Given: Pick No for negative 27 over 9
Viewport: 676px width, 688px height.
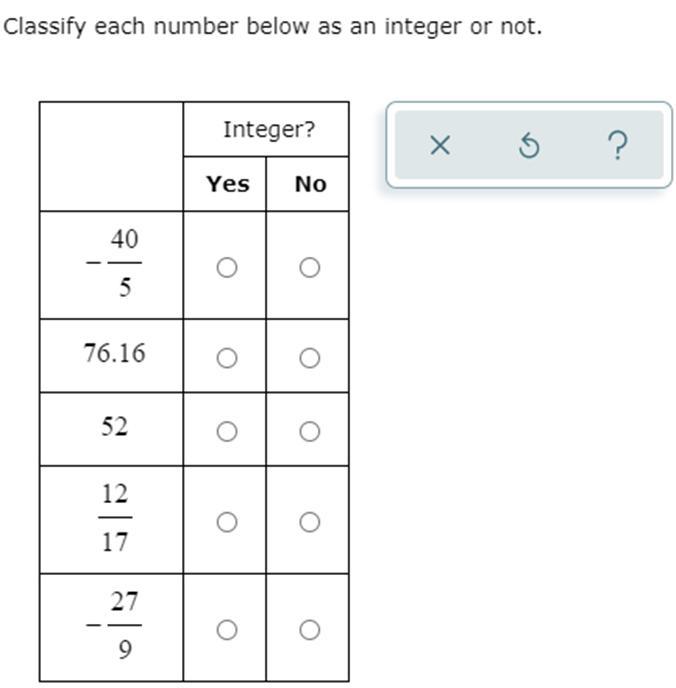Looking at the screenshot, I should point(310,630).
